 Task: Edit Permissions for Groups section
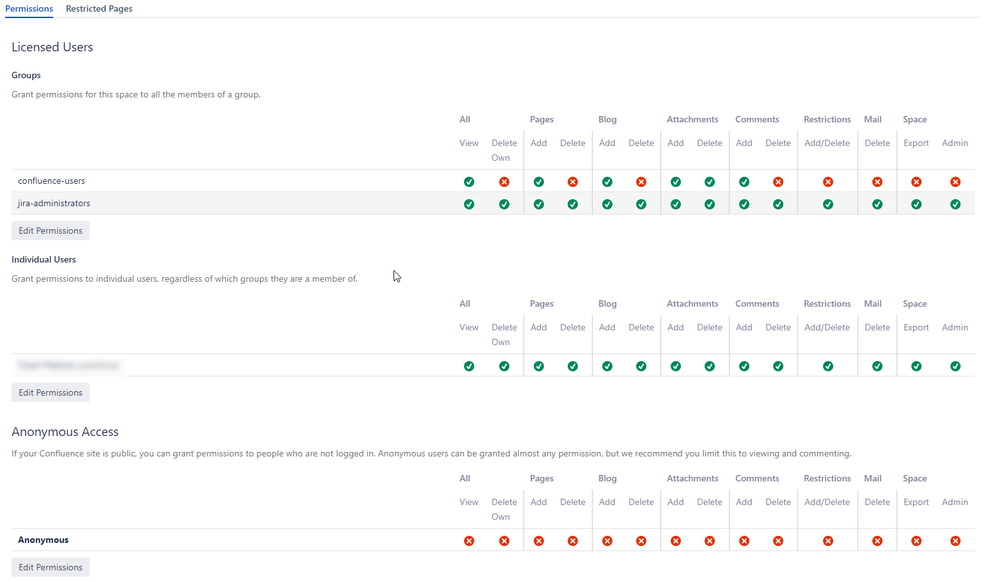(50, 231)
